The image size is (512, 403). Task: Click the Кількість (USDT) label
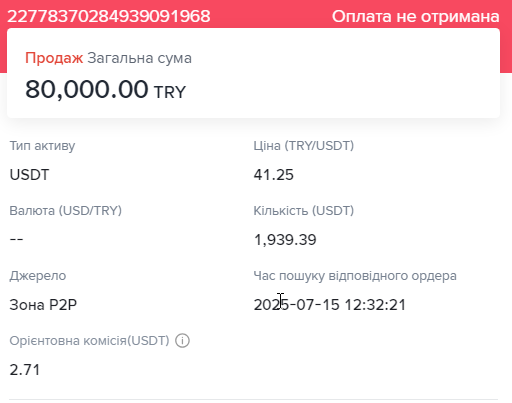[x=304, y=211]
